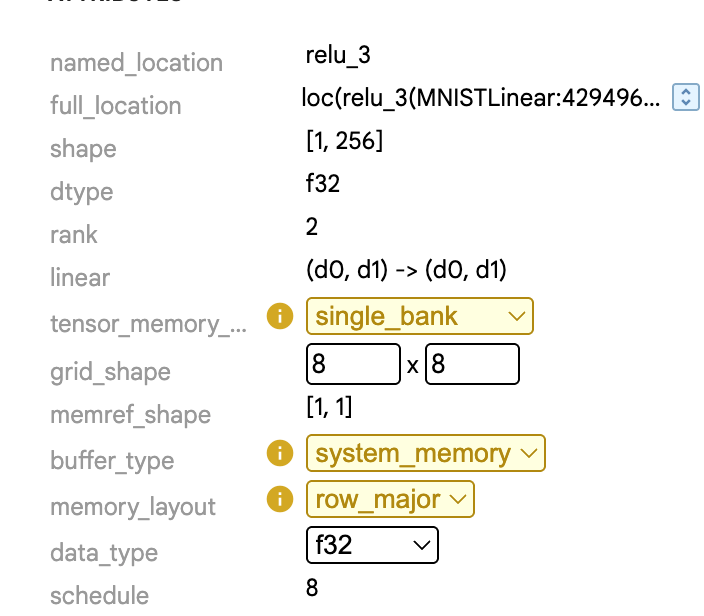This screenshot has width=704, height=616.
Task: Open the f32 data_type dropdown
Action: (x=372, y=545)
